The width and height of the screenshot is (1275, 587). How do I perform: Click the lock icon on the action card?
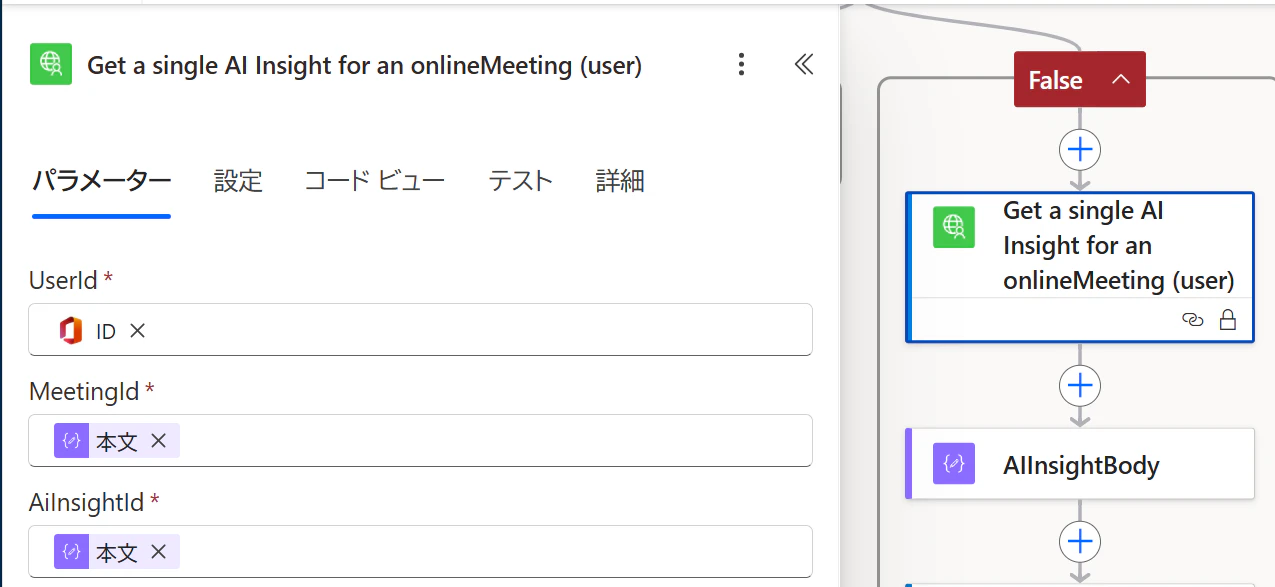pyautogui.click(x=1227, y=320)
